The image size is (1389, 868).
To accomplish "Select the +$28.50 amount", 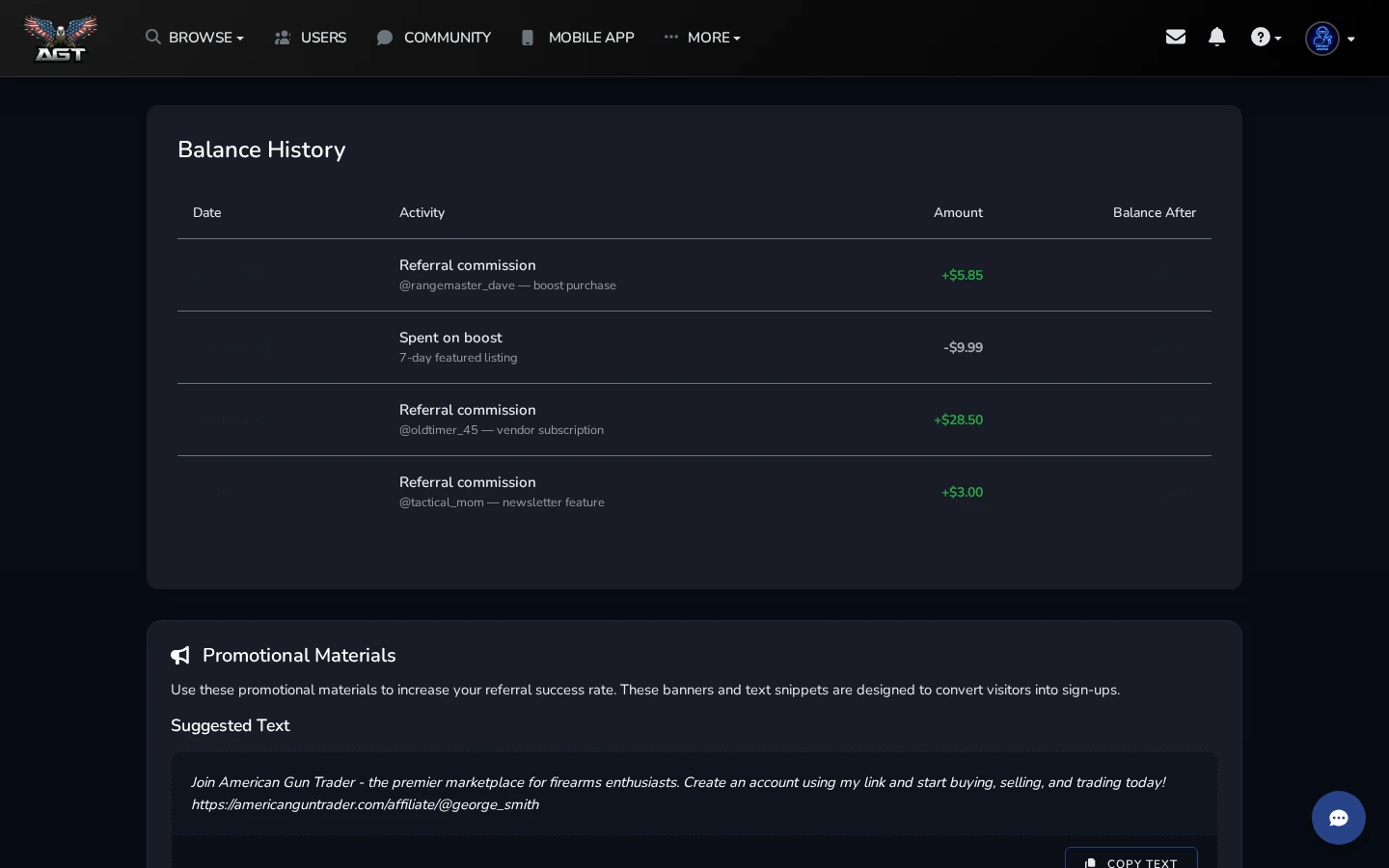I will pos(958,420).
